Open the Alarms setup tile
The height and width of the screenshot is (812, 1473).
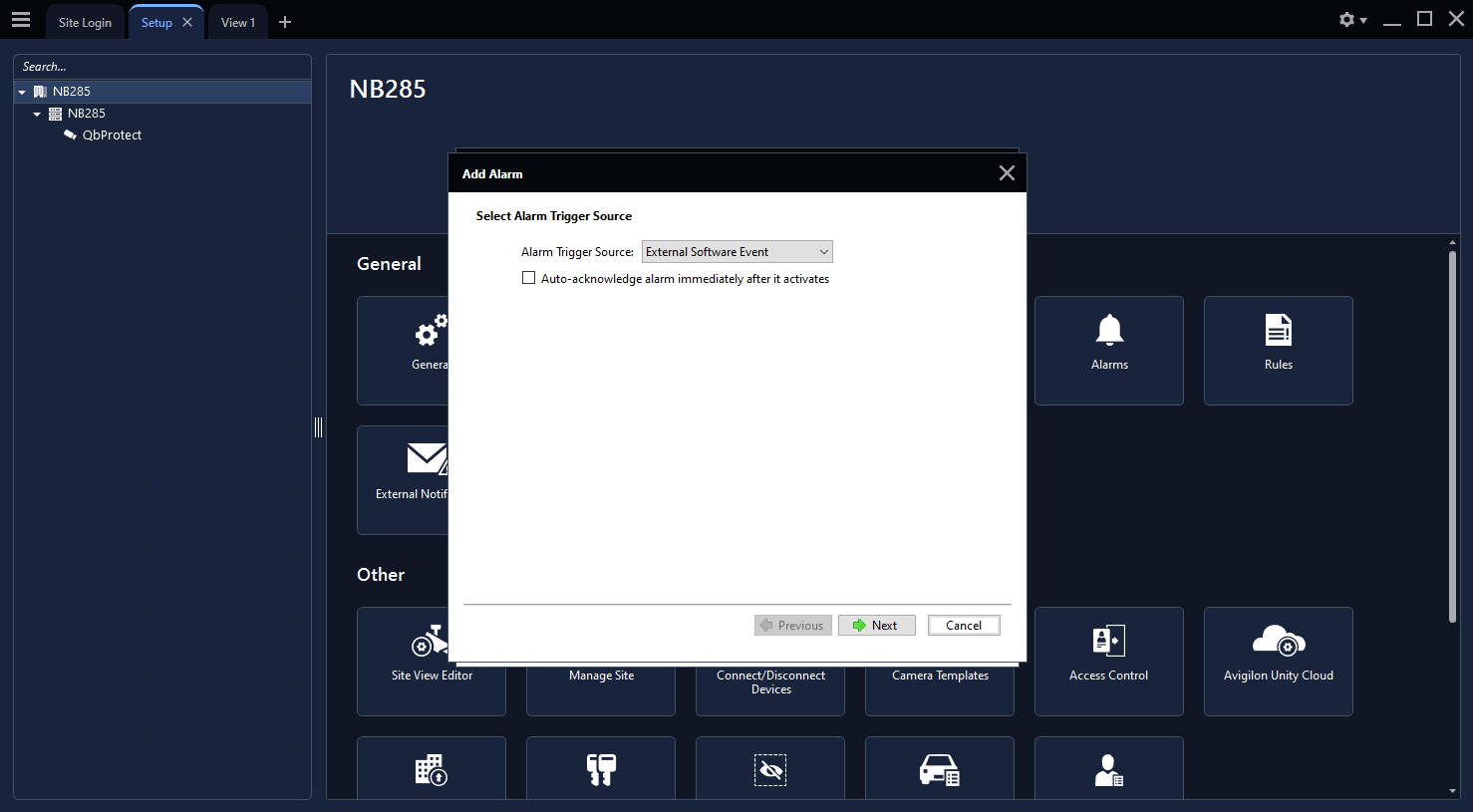click(1108, 350)
